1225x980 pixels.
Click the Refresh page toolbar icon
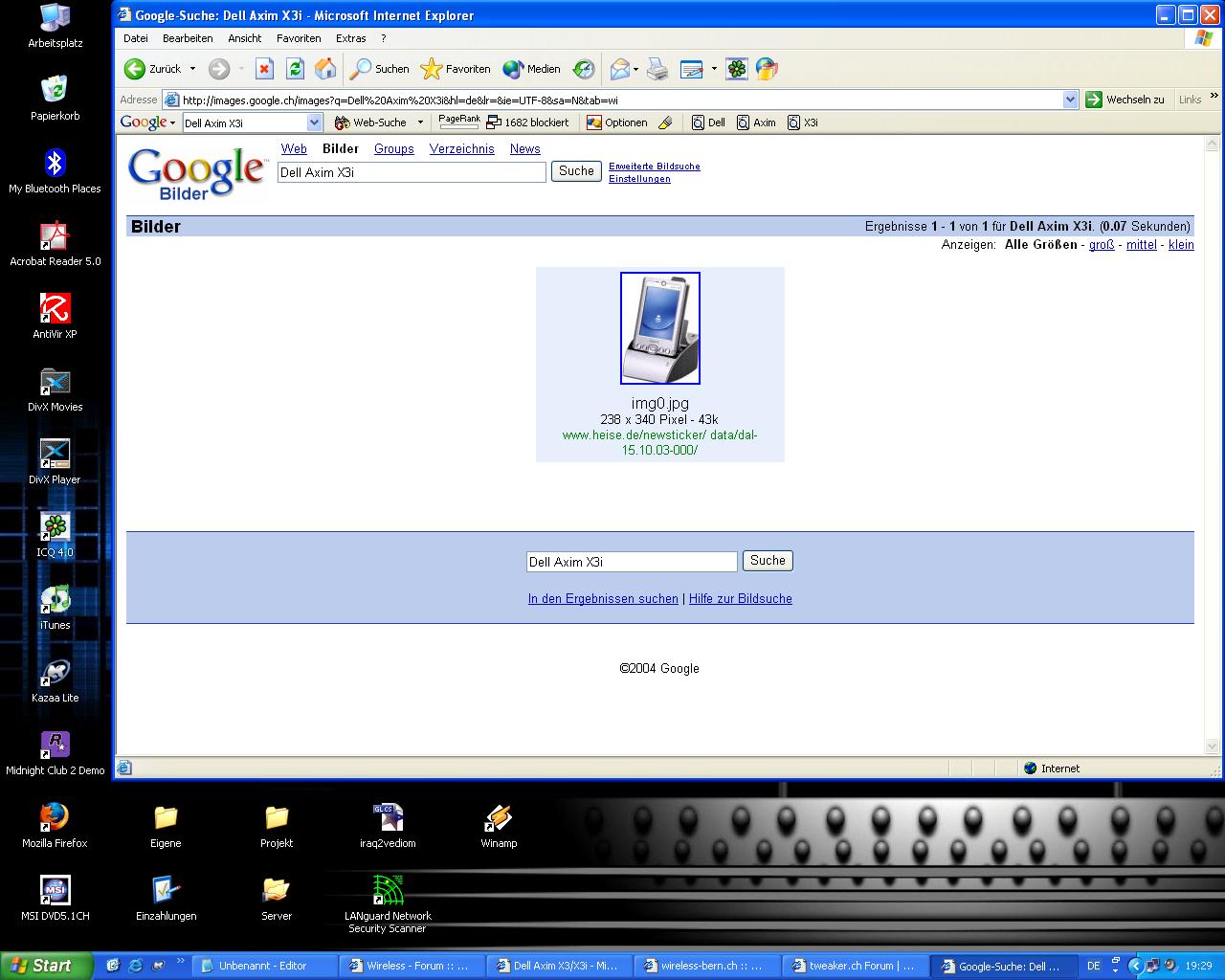tap(295, 69)
